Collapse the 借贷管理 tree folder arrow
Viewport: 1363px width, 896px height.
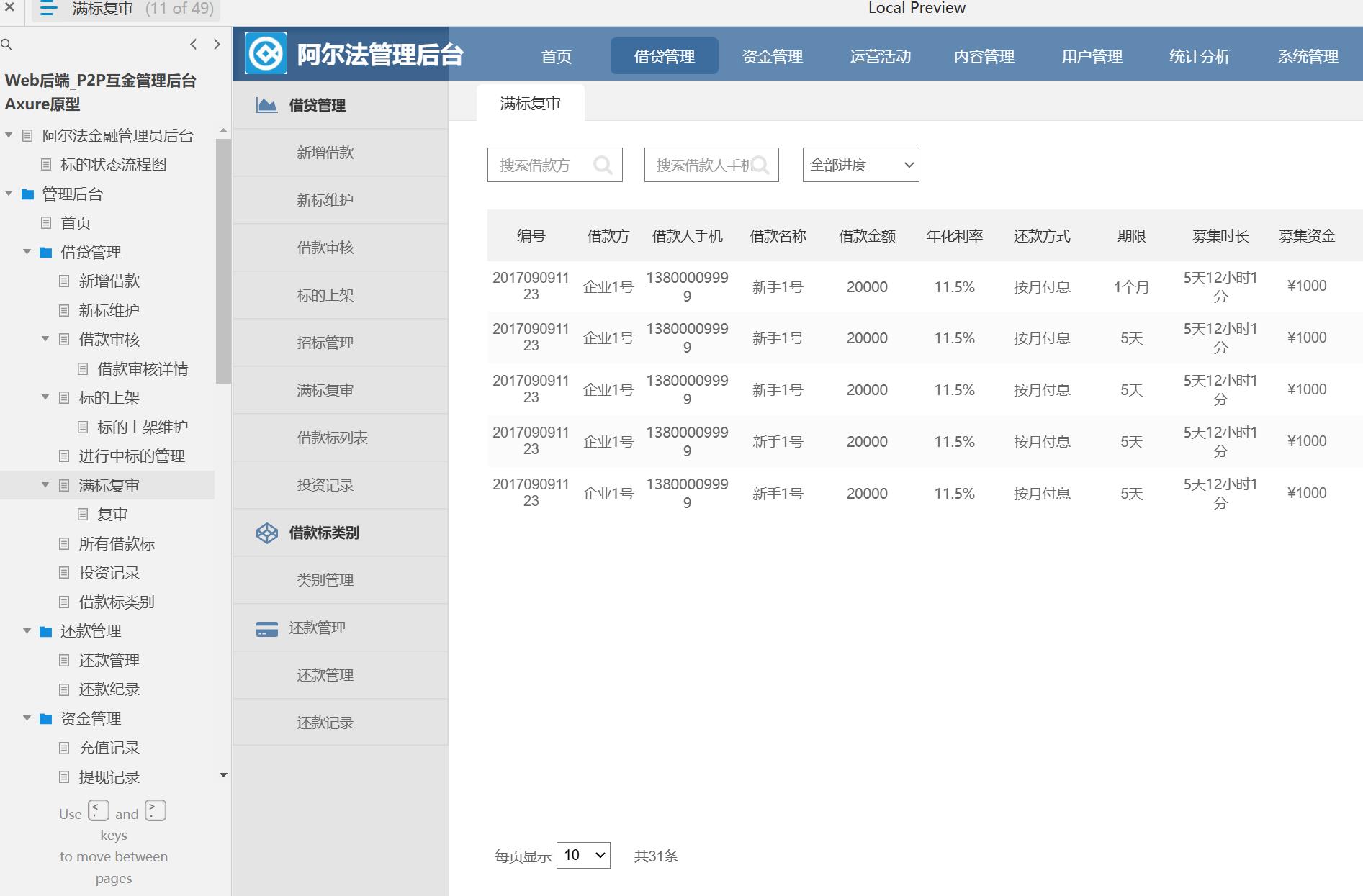tap(27, 252)
